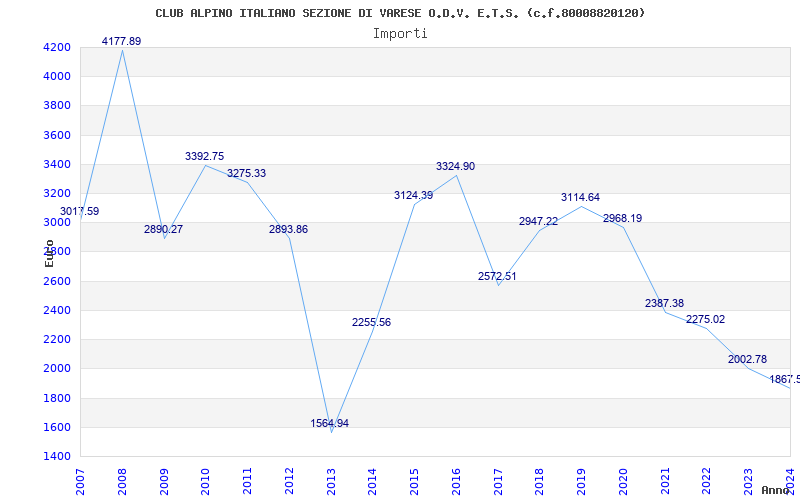Click the x-axis year 2010
Screen dimensions: 800x500
(x=206, y=482)
